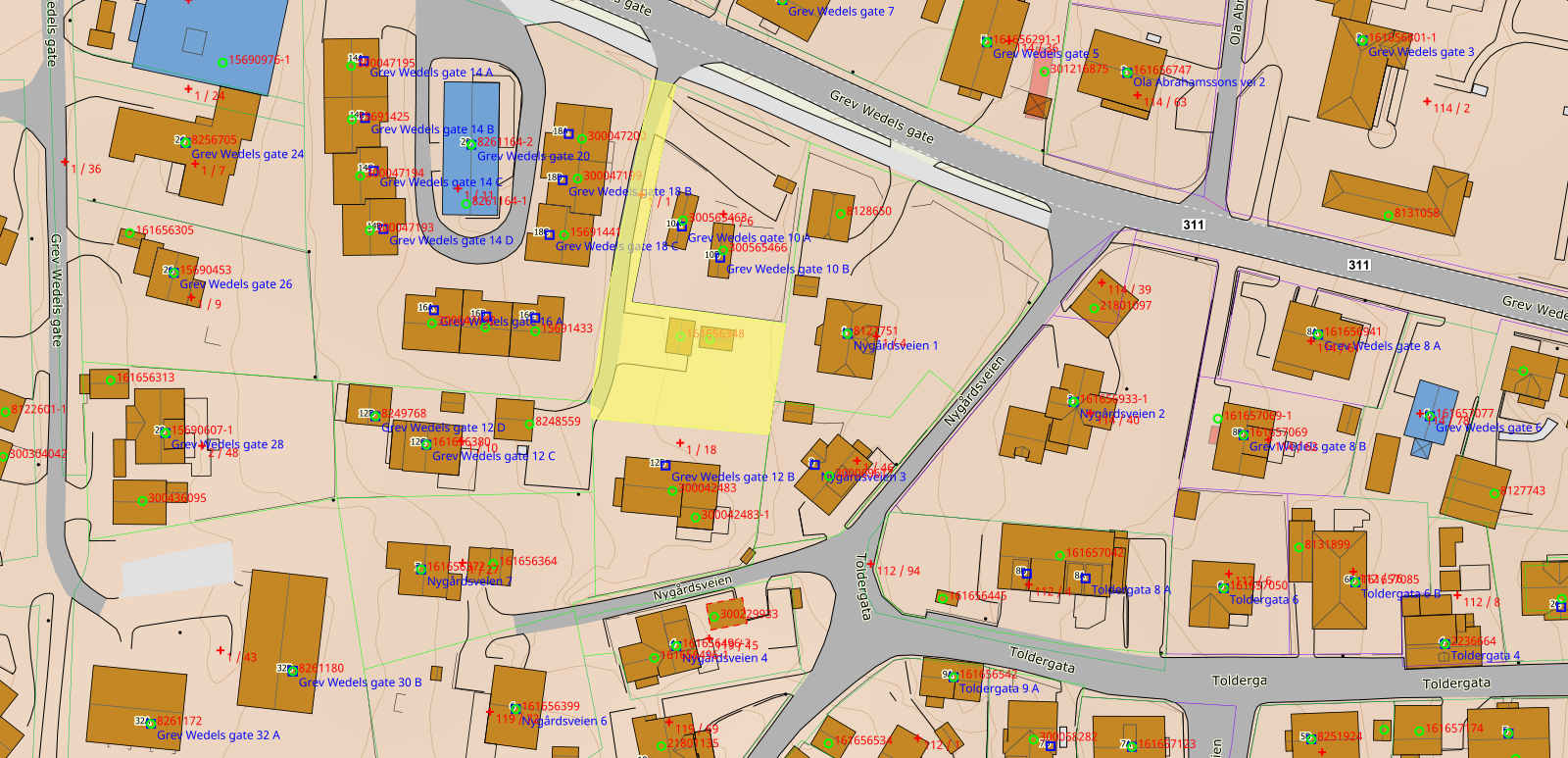Screen dimensions: 1568x758
Task: Select the green marker at building 8261180
Action: tap(292, 671)
